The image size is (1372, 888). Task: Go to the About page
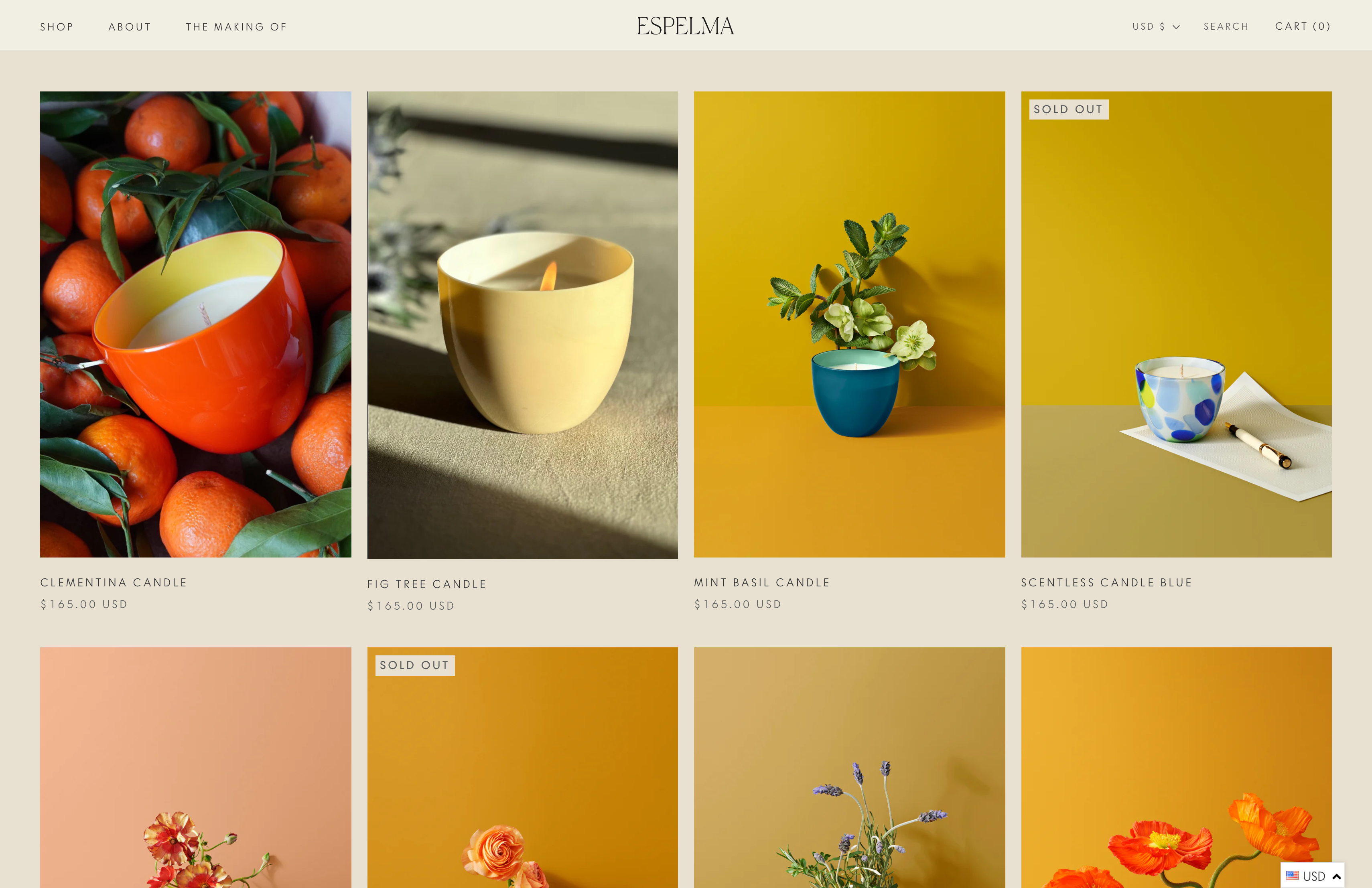click(130, 26)
